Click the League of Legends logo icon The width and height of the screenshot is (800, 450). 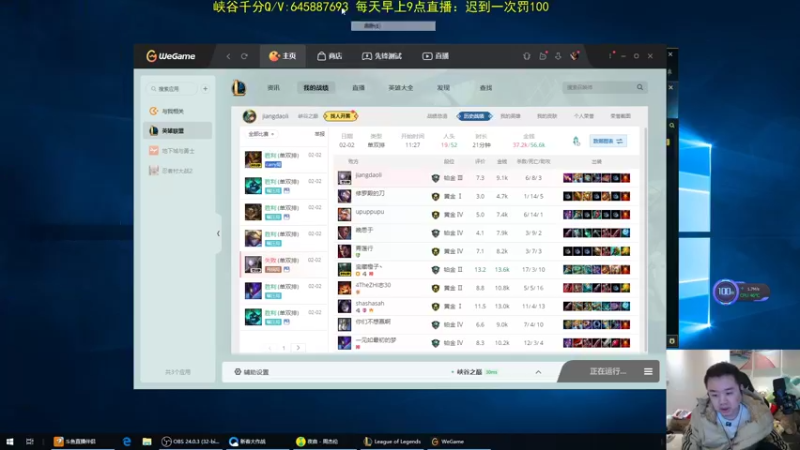pos(239,88)
